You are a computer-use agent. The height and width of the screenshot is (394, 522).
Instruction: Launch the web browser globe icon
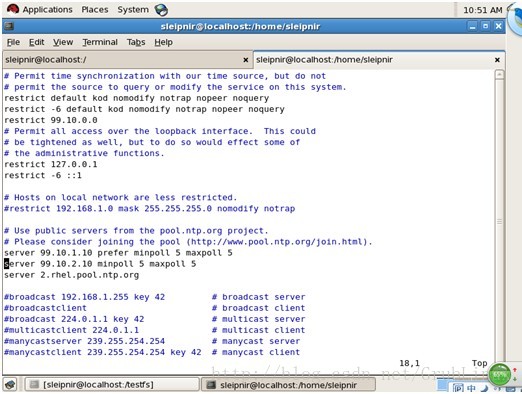[x=161, y=10]
